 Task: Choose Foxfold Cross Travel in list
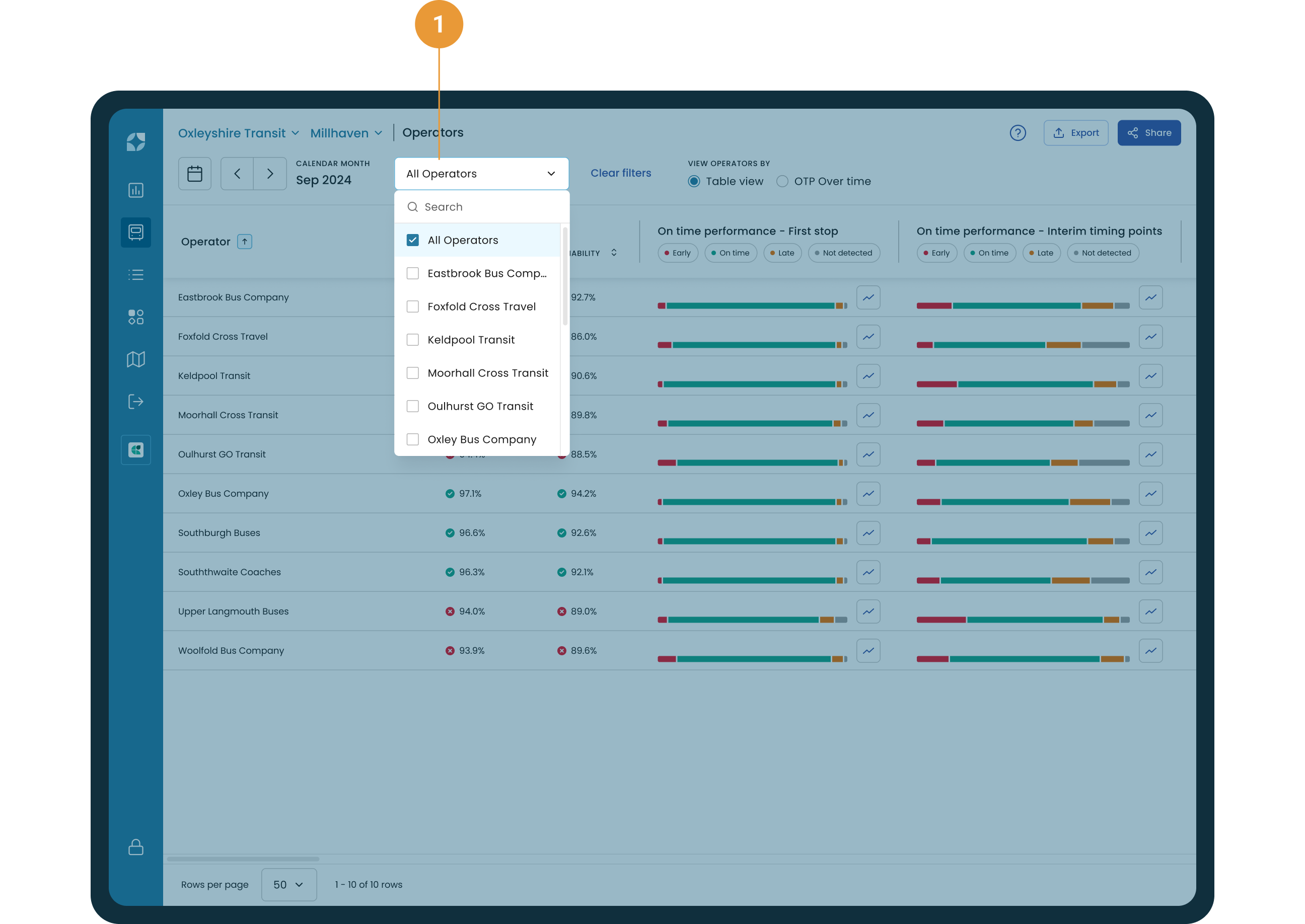coord(481,306)
